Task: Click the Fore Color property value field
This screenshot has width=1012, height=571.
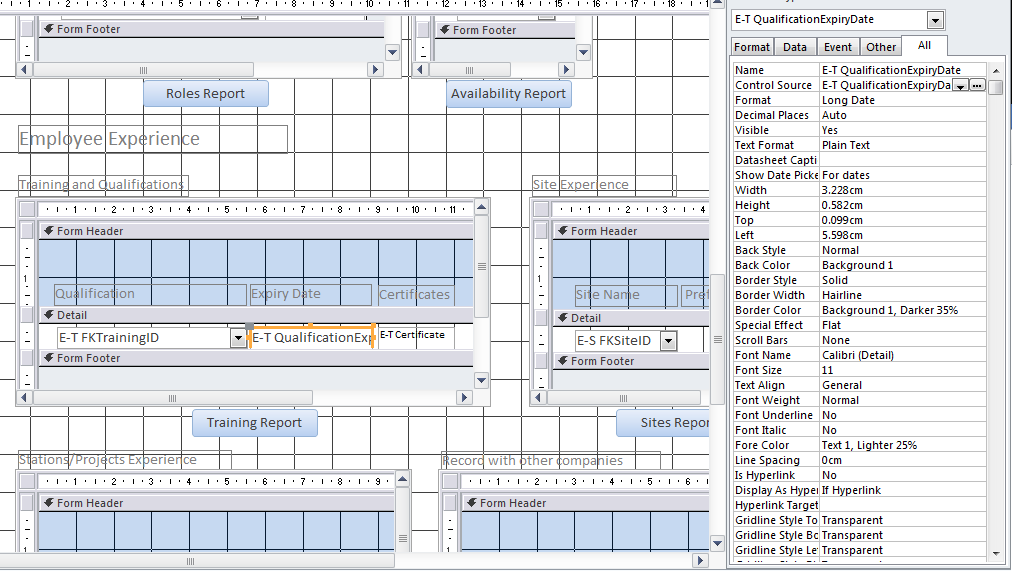Action: click(x=903, y=445)
